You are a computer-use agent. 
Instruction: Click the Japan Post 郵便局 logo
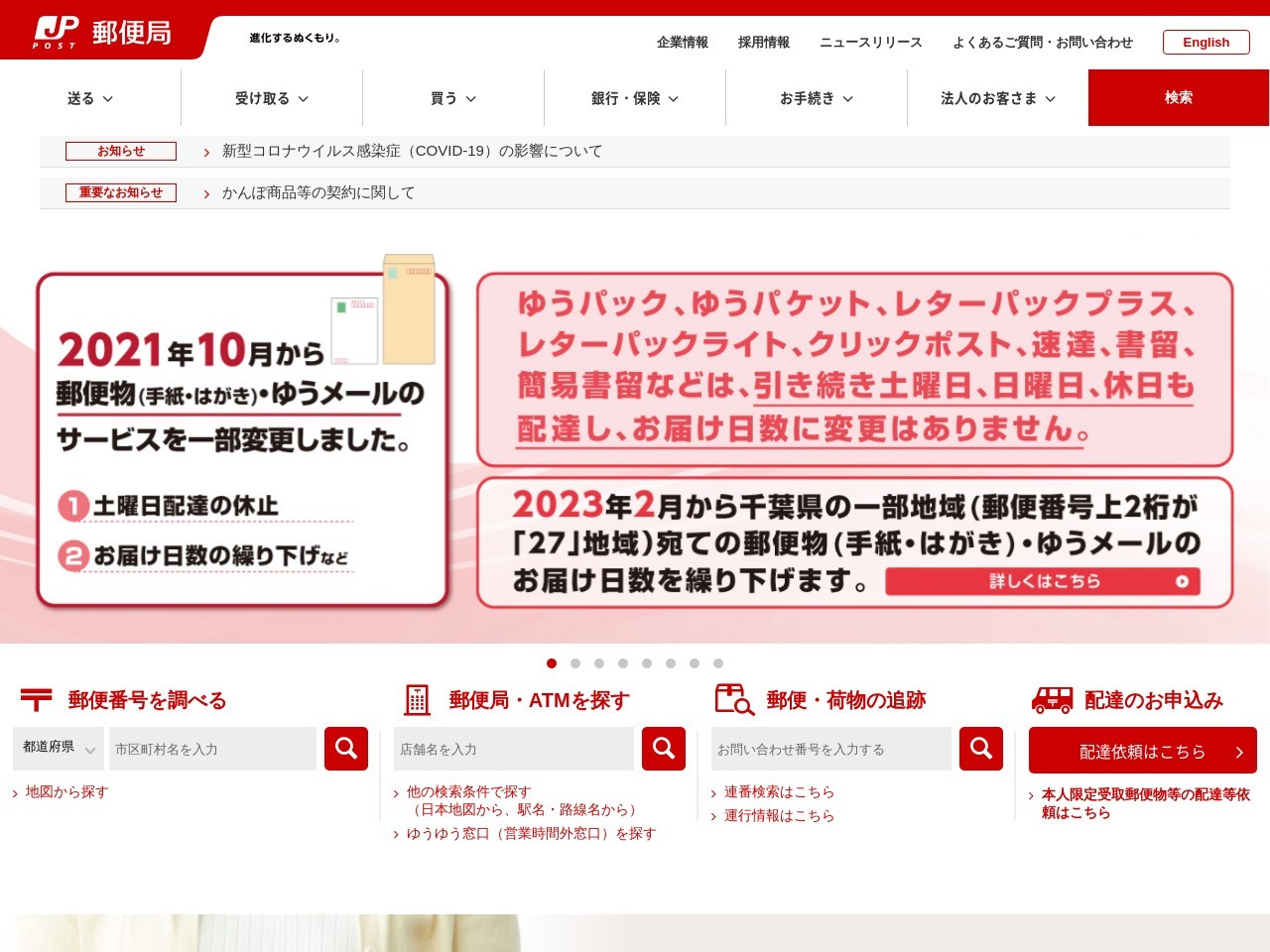point(102,33)
